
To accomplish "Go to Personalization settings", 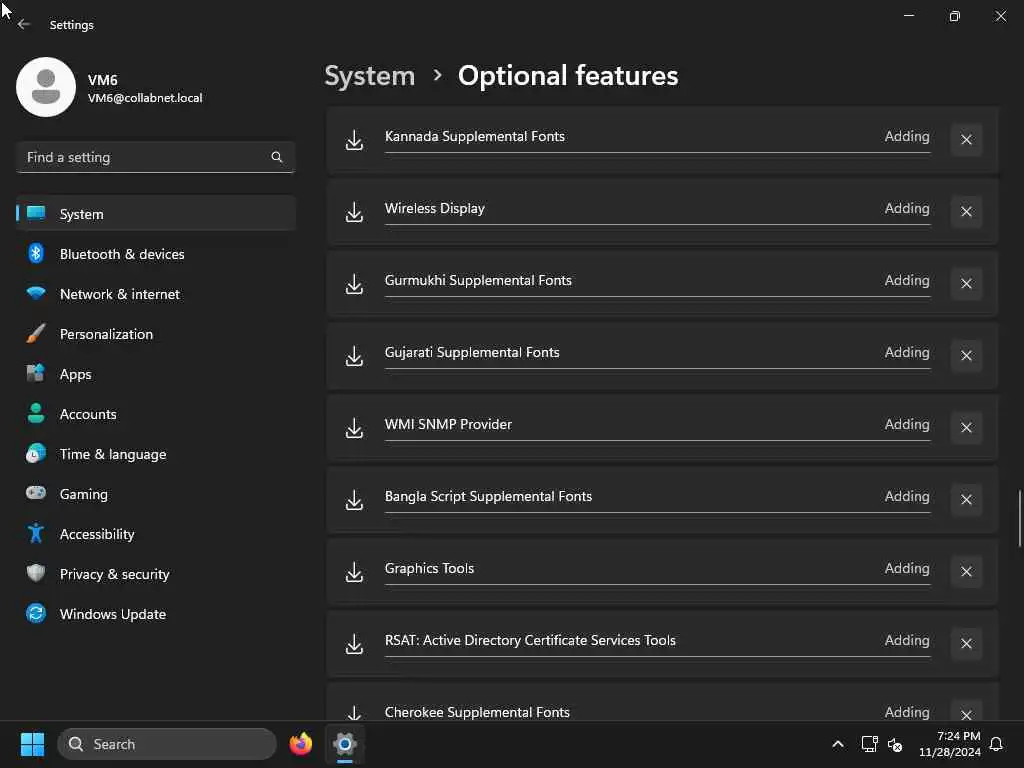I will 106,334.
